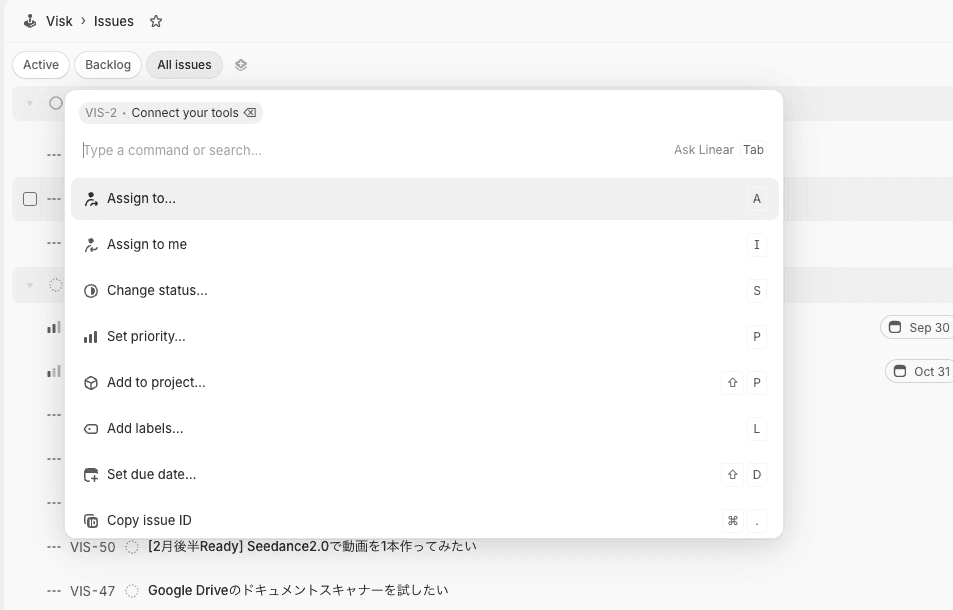Click the priority dashes icon for VIS-50

(x=53, y=547)
